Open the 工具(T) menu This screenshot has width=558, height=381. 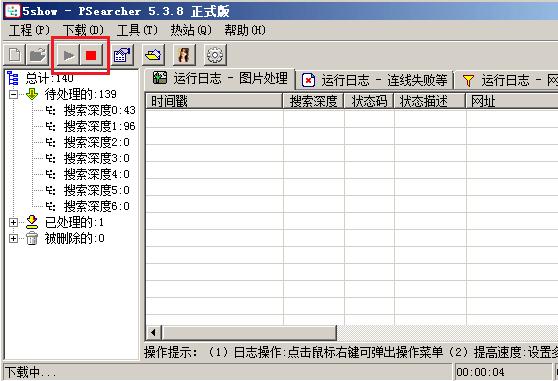pos(137,30)
